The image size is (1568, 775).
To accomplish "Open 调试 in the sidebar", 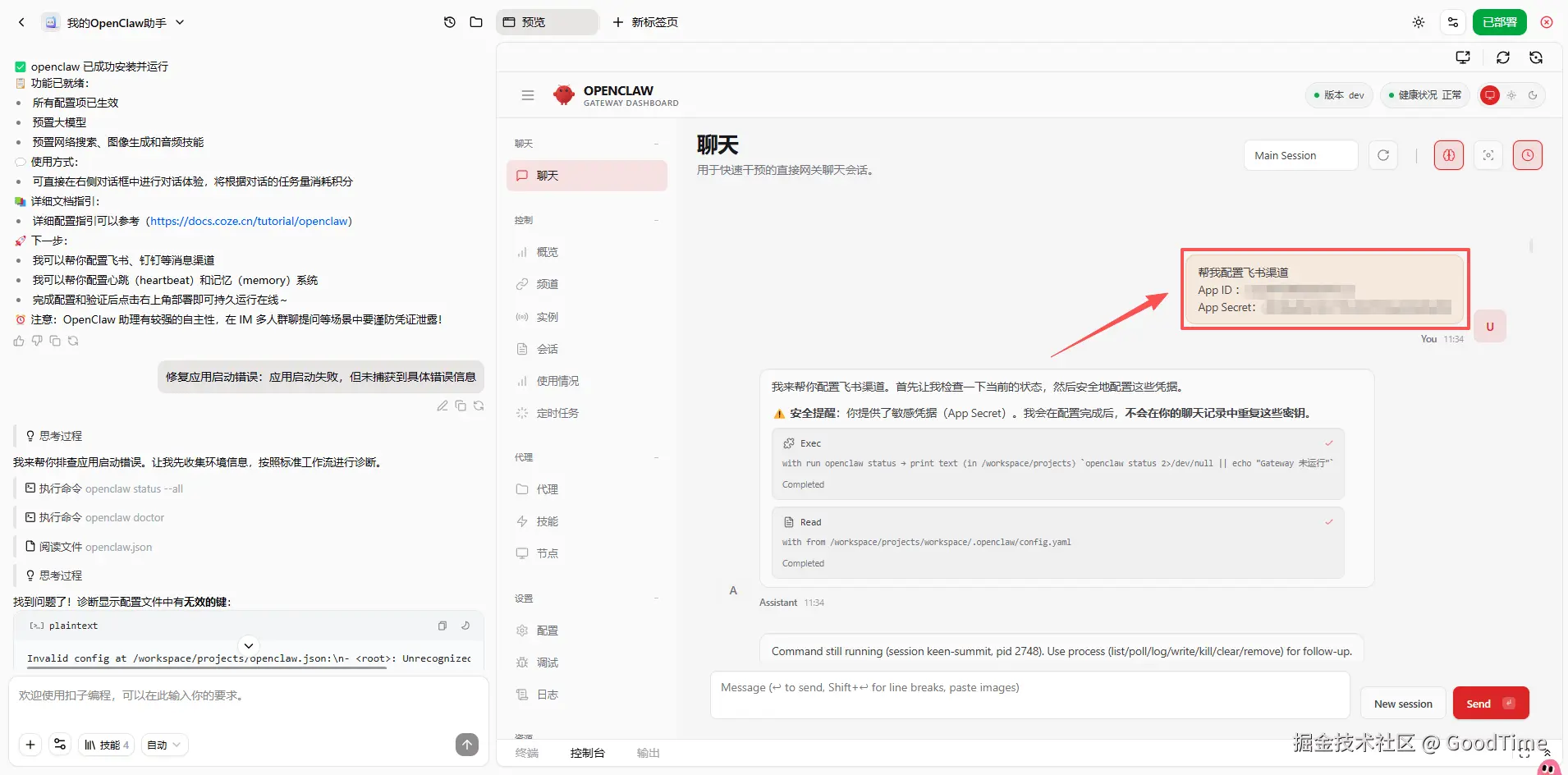I will (x=587, y=663).
